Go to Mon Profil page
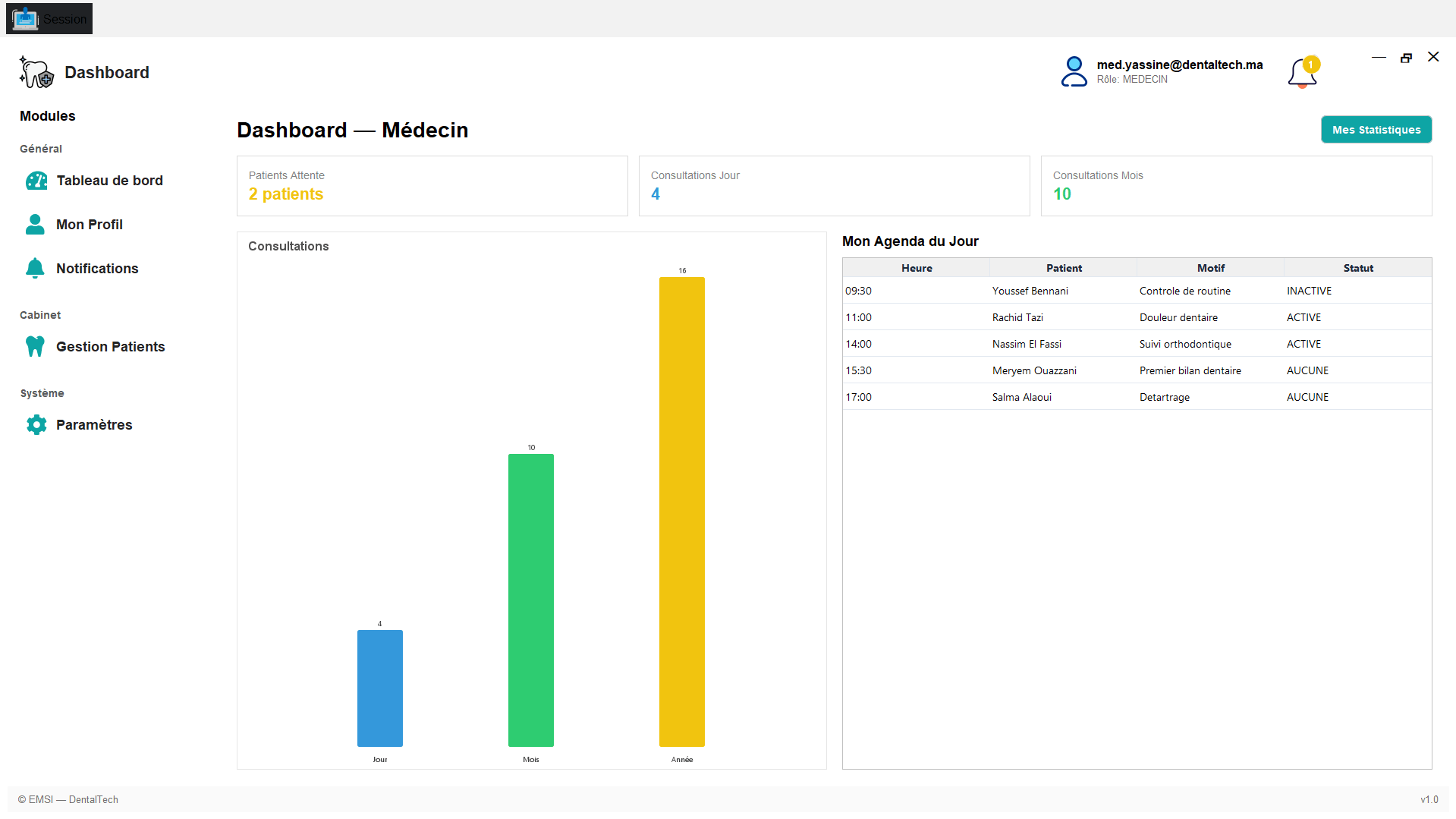The image size is (1456, 819). pyautogui.click(x=90, y=225)
